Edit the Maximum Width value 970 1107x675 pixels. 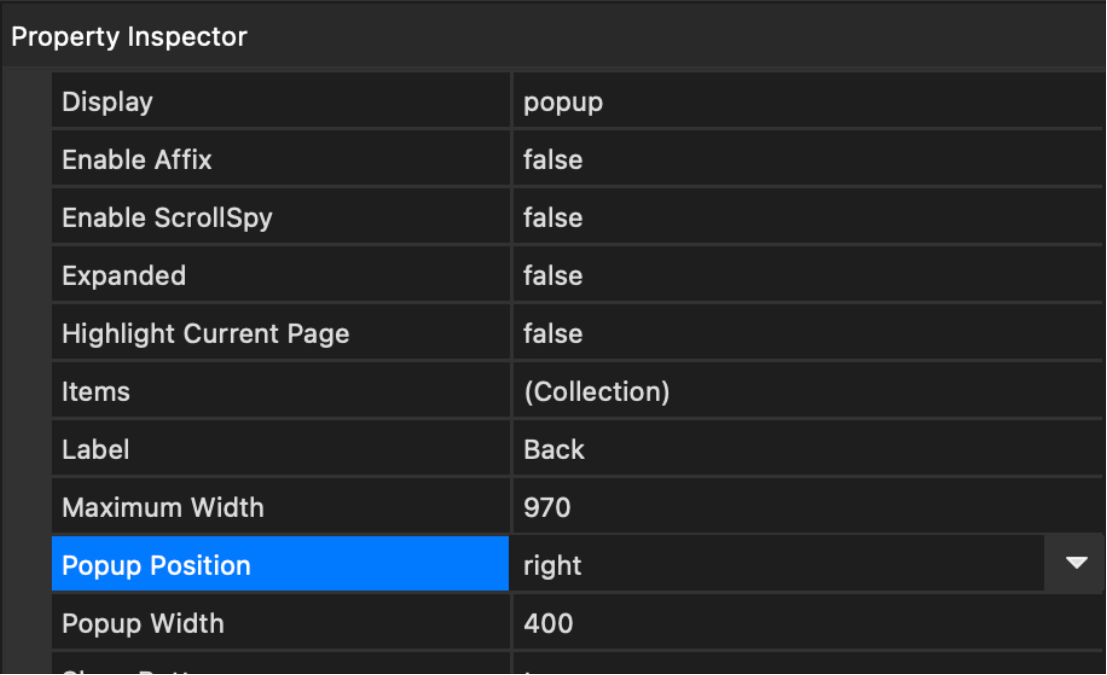547,507
